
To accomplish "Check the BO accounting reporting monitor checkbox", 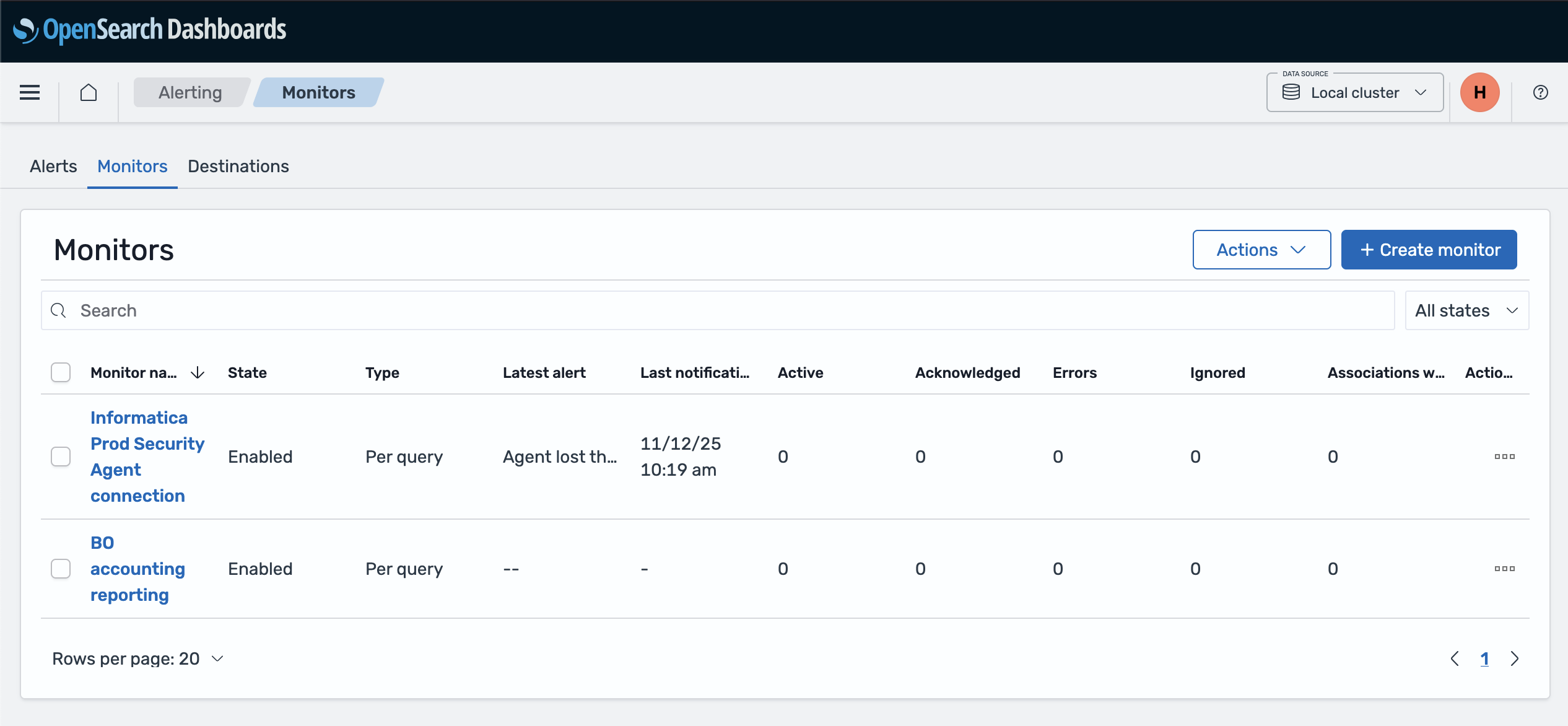I will (x=60, y=568).
